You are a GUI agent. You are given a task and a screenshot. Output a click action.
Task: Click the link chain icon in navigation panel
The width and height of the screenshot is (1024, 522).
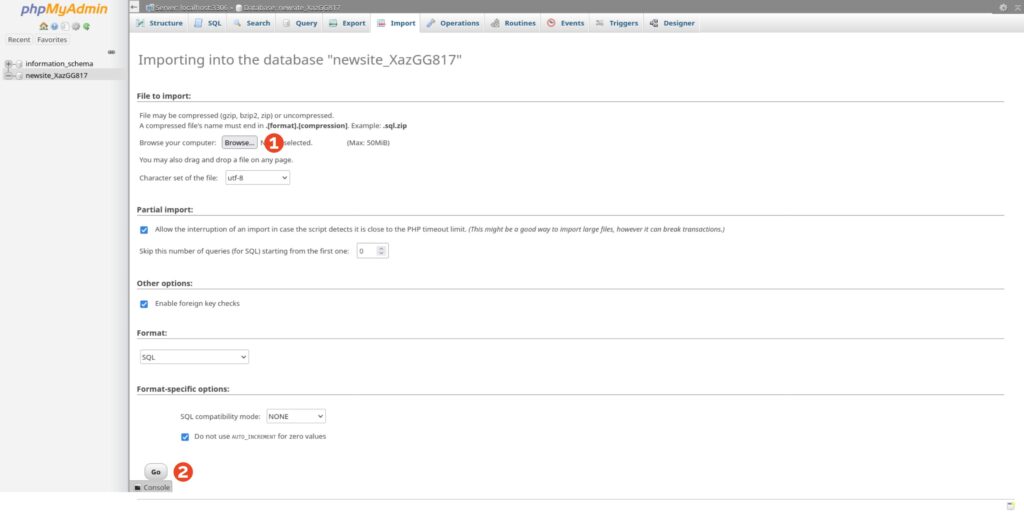point(111,52)
